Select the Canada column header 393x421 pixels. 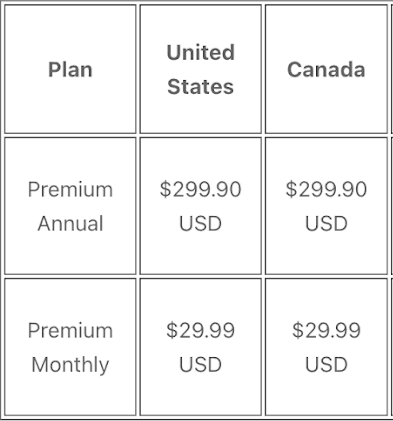[x=326, y=69]
